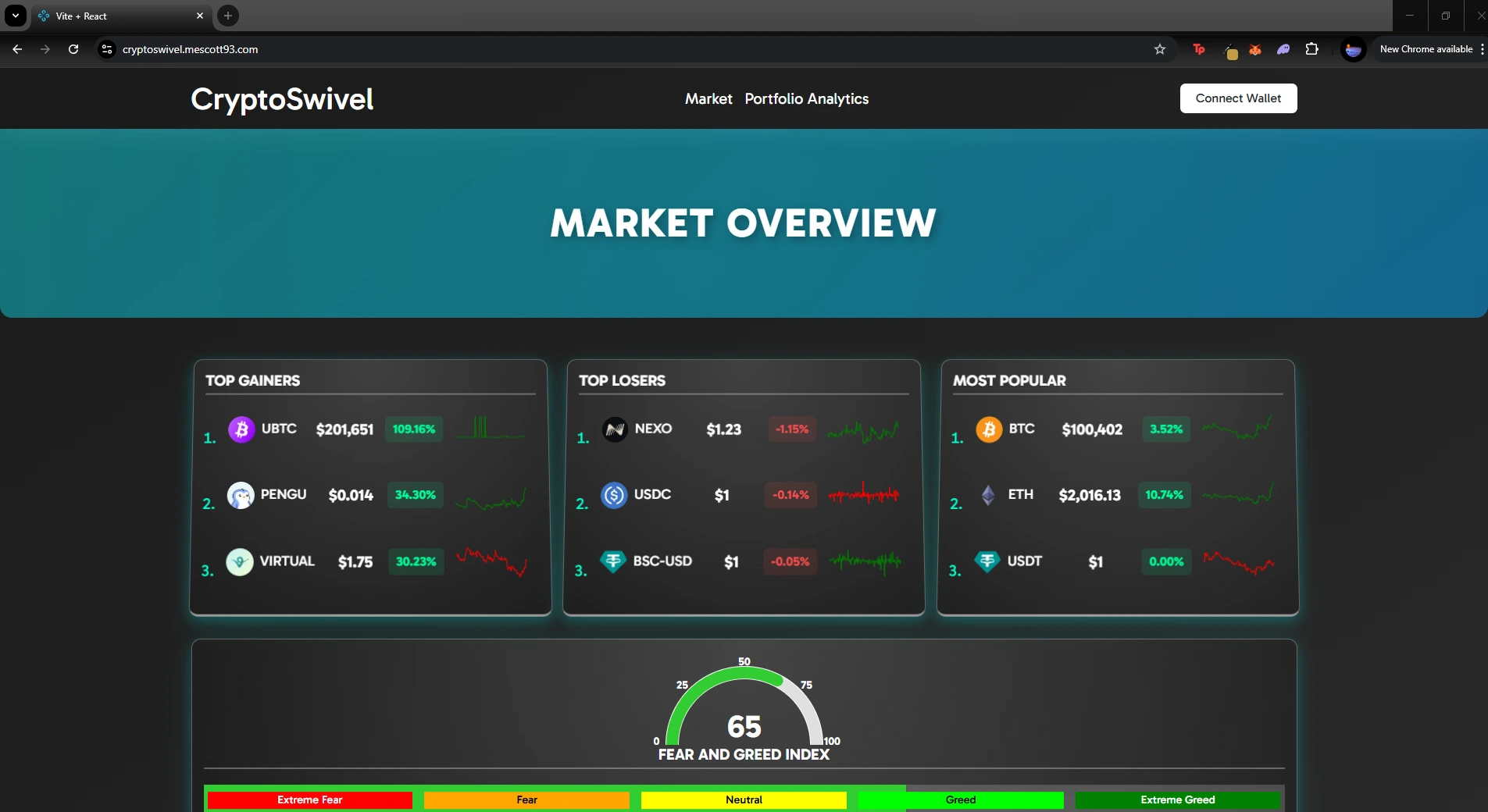The height and width of the screenshot is (812, 1488).
Task: Click NEXO -1.15% change badge
Action: (792, 429)
